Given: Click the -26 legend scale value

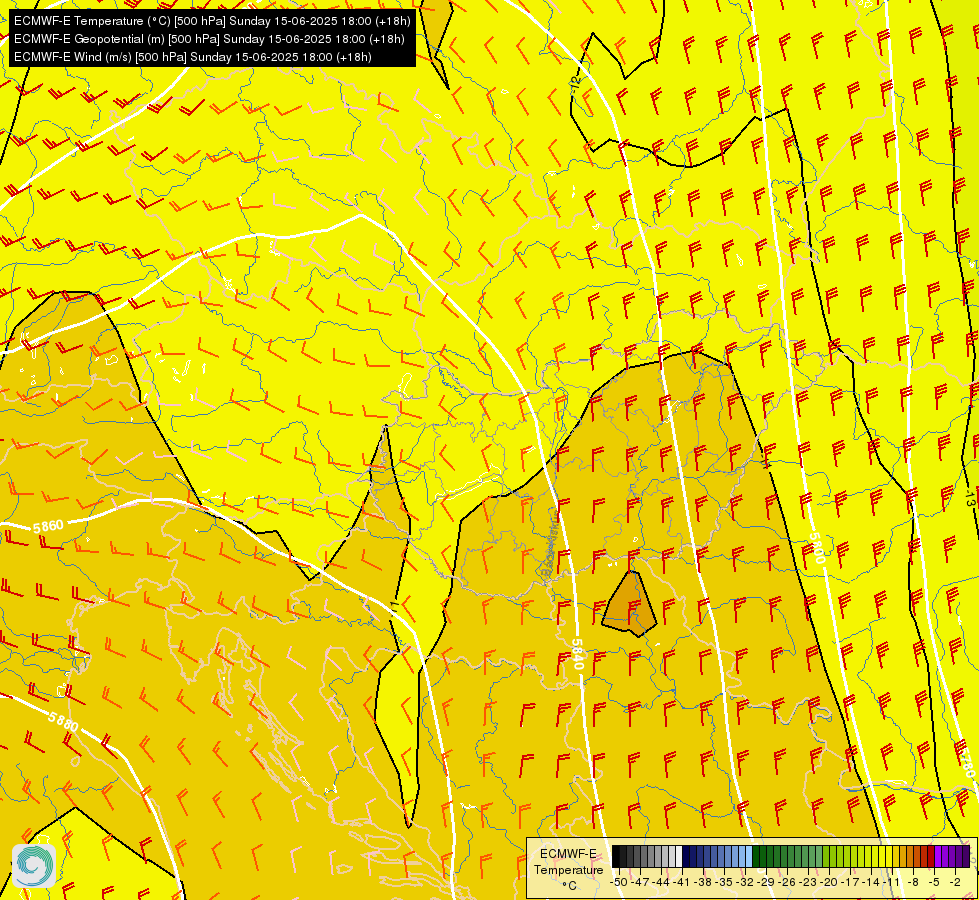Looking at the screenshot, I should (x=787, y=882).
